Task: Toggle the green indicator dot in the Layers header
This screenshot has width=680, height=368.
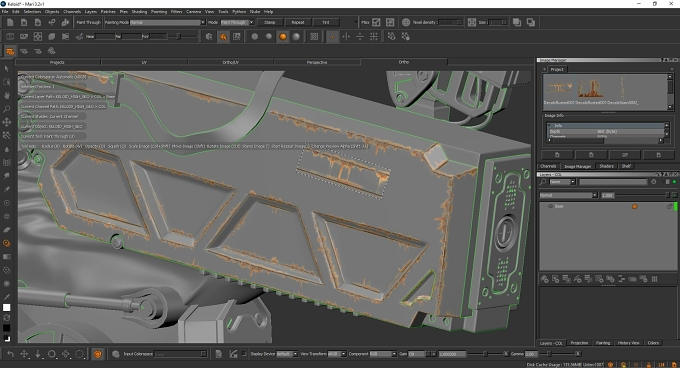Action: pyautogui.click(x=674, y=182)
